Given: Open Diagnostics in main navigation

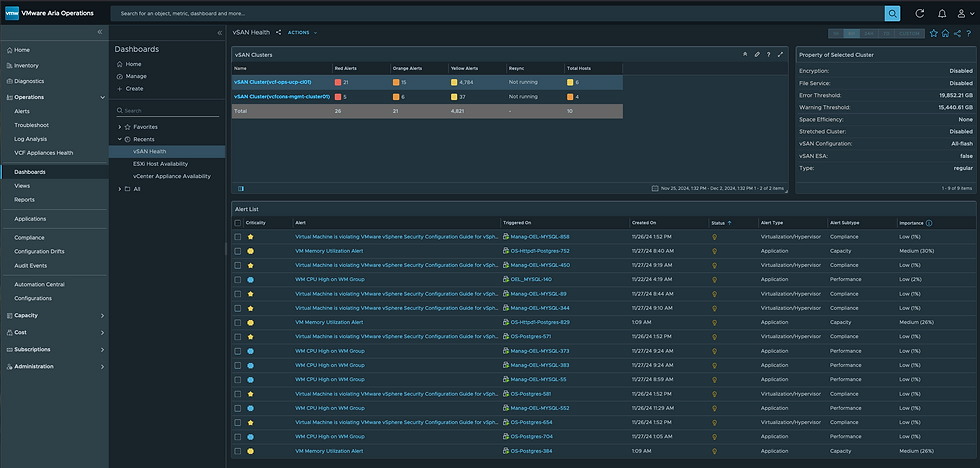Looking at the screenshot, I should [29, 81].
